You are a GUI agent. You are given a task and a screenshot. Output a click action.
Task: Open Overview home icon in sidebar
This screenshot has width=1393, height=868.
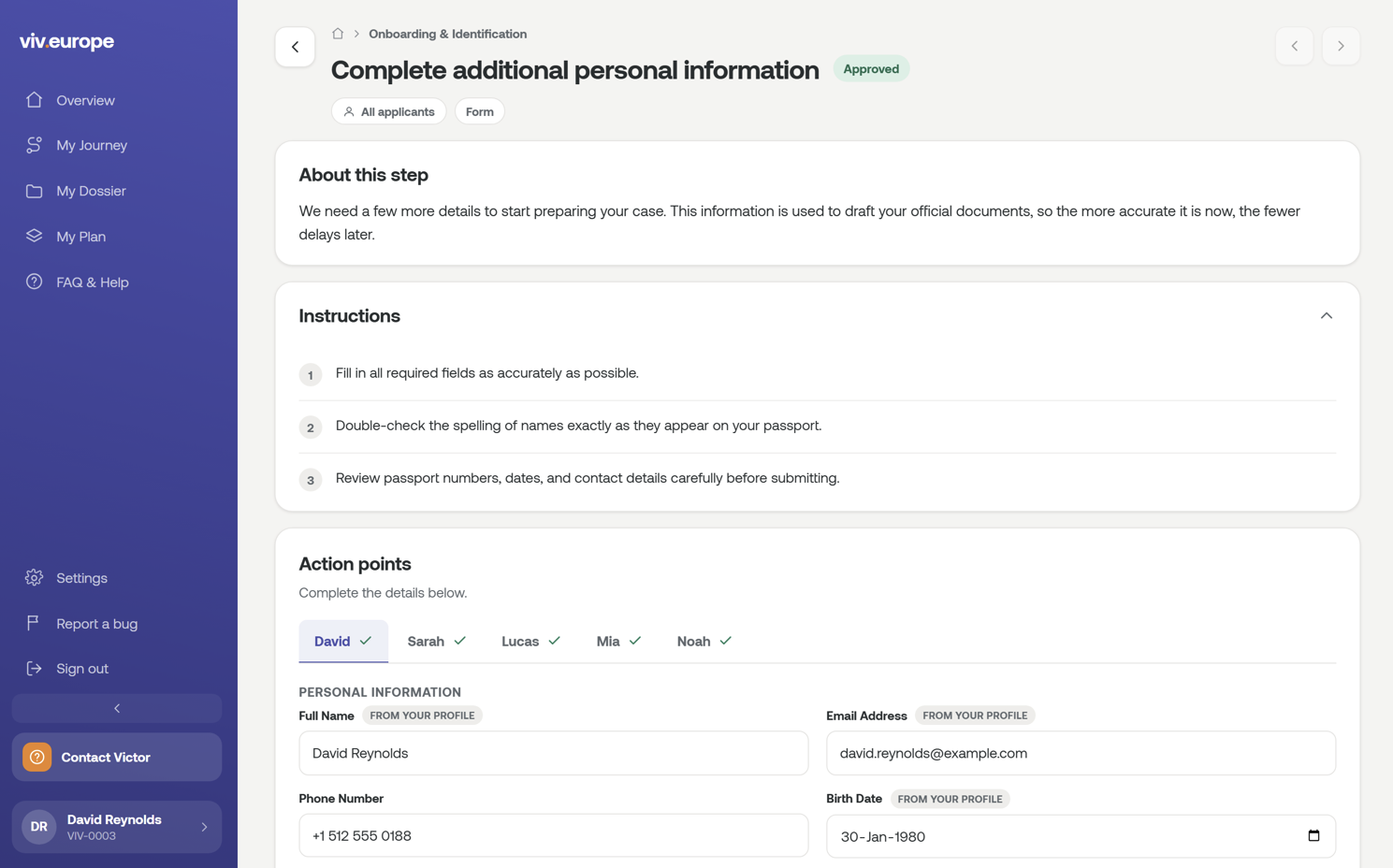pos(35,99)
